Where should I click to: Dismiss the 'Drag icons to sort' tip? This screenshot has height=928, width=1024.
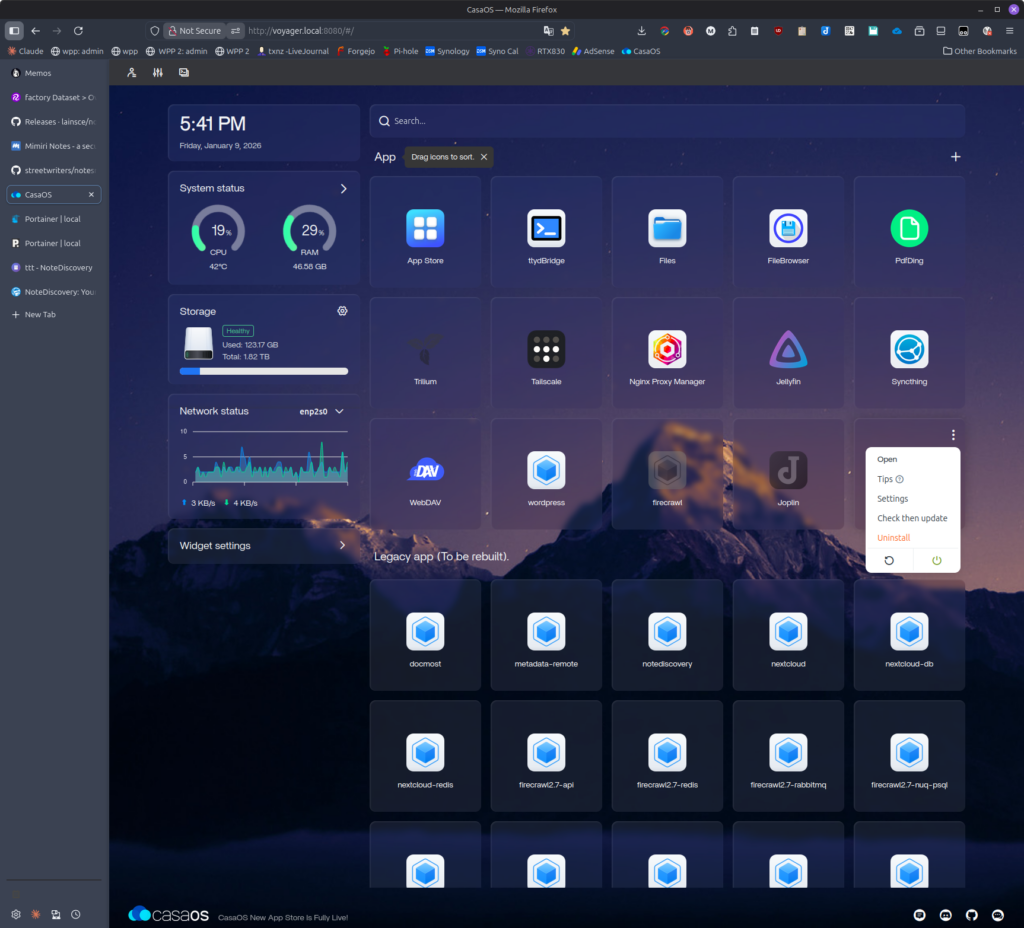point(484,157)
